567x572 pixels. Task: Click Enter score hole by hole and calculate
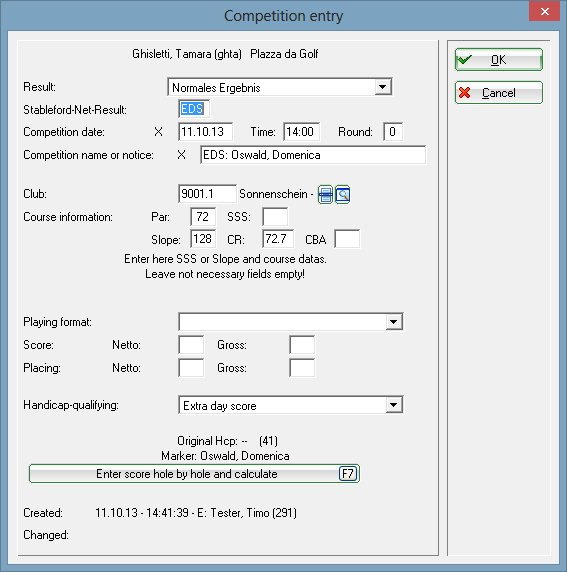(x=194, y=474)
